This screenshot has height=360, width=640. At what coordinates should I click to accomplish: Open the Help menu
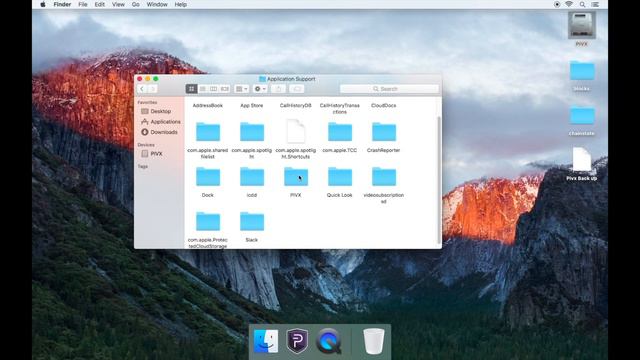[181, 4]
